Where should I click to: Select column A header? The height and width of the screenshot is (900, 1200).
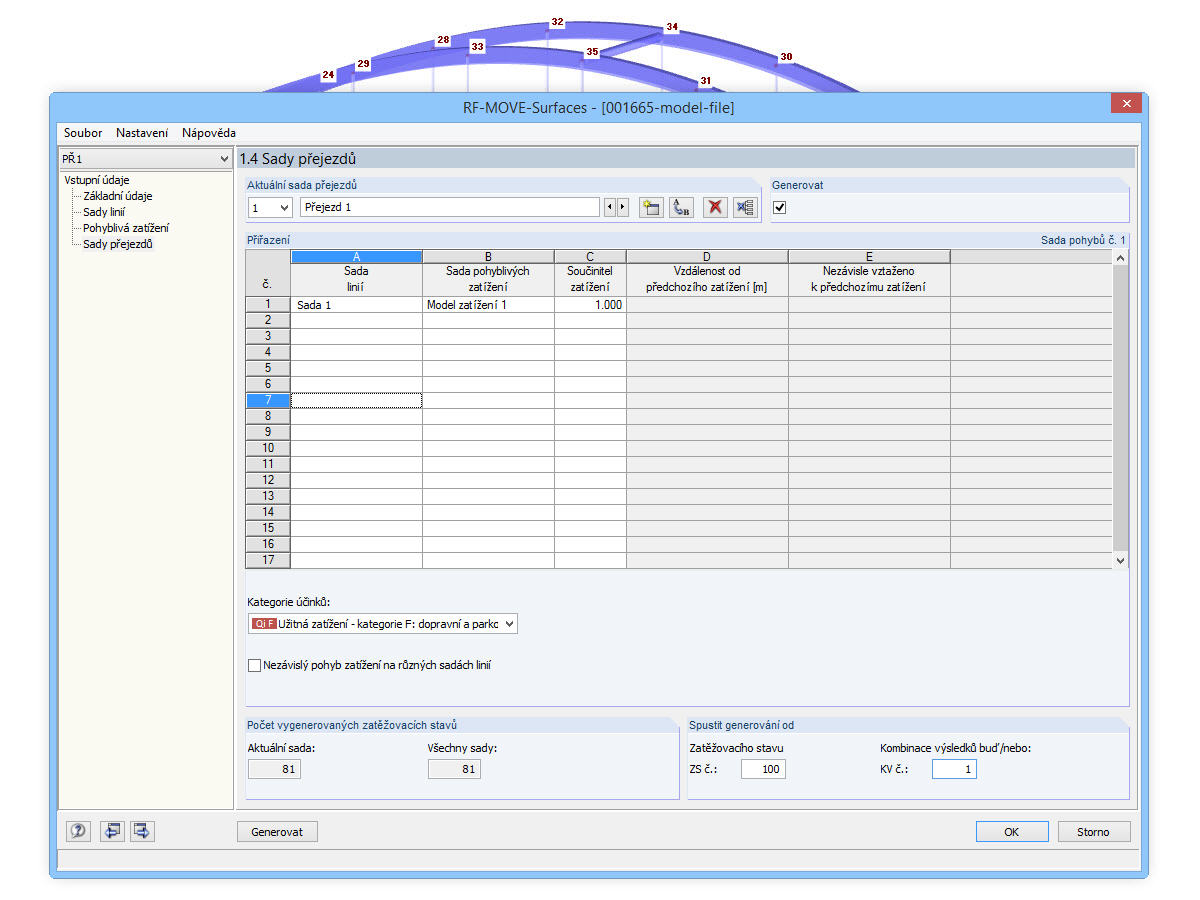click(356, 257)
